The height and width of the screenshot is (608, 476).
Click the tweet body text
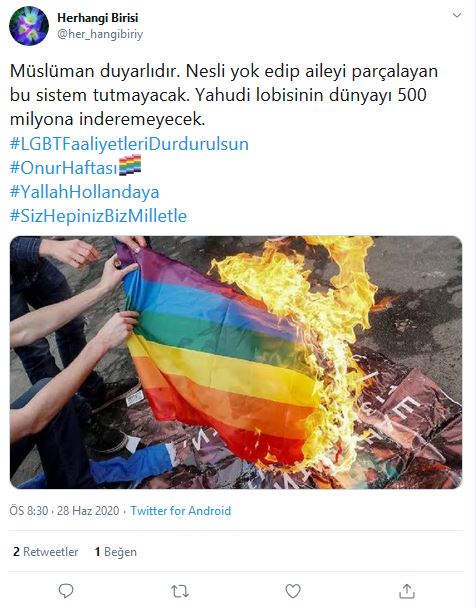coord(224,95)
